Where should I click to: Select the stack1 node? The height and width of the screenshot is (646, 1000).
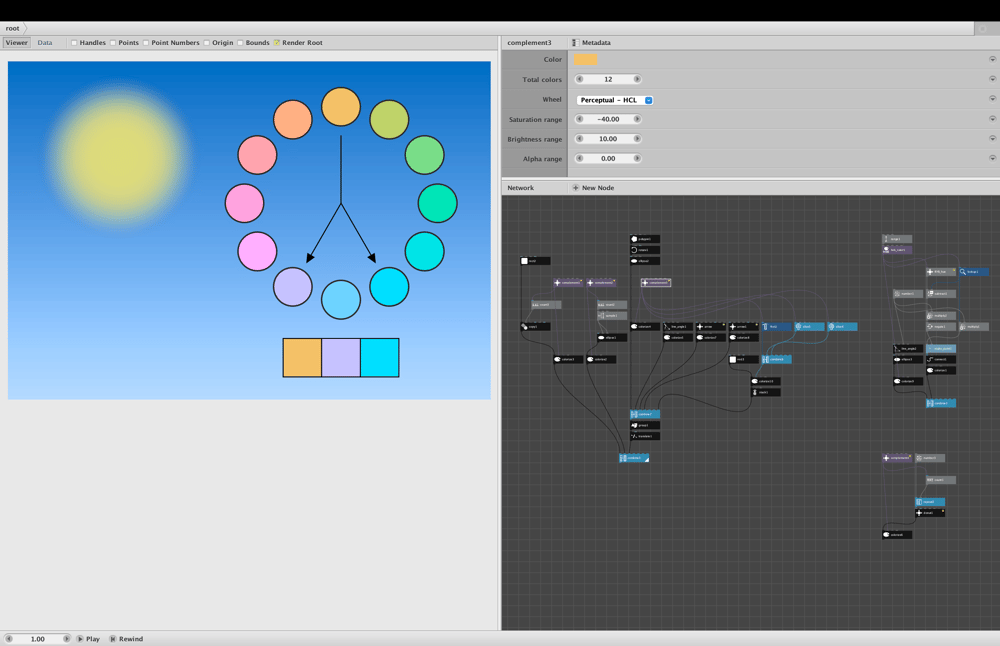(766, 392)
